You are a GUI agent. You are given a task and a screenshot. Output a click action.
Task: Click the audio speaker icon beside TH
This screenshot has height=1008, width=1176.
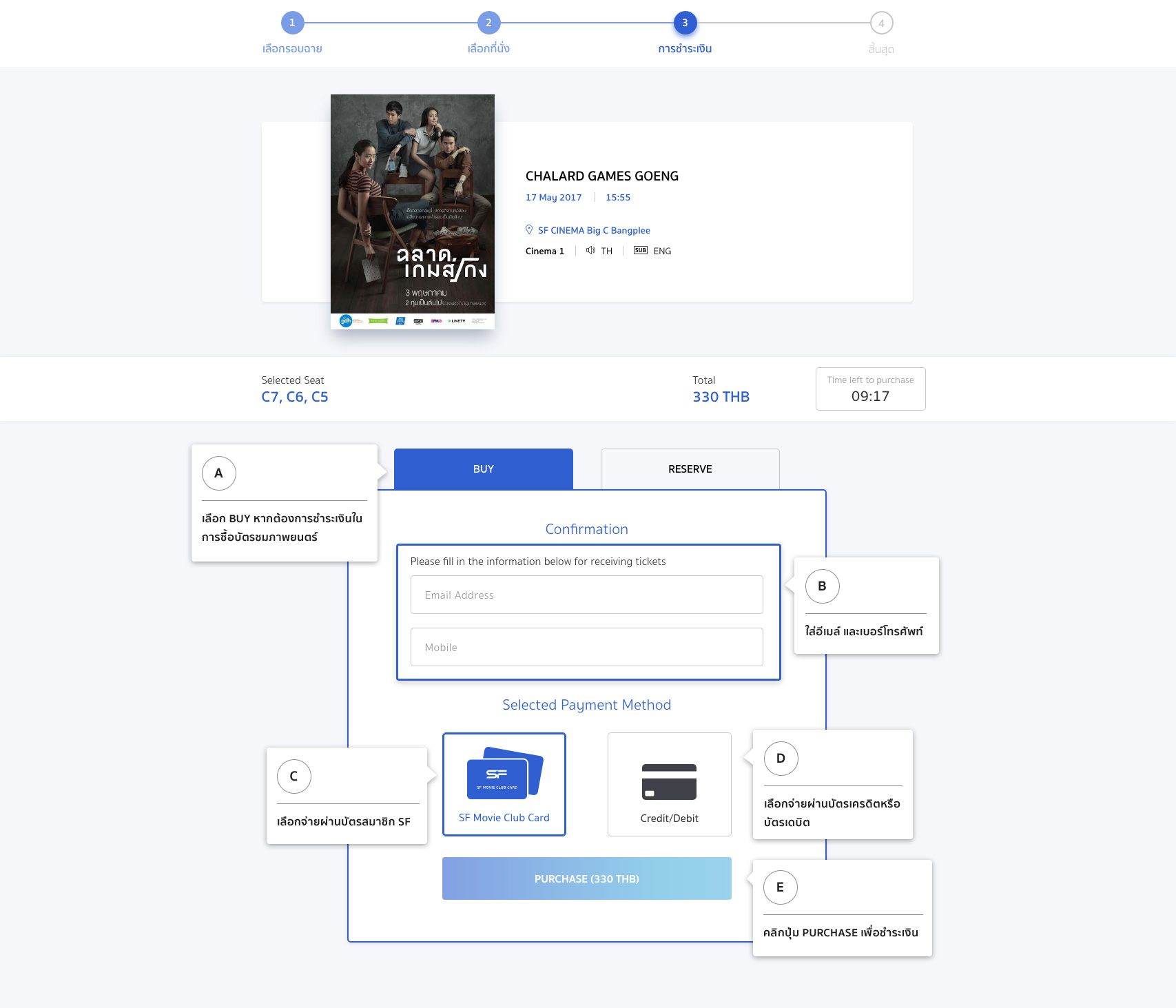590,251
